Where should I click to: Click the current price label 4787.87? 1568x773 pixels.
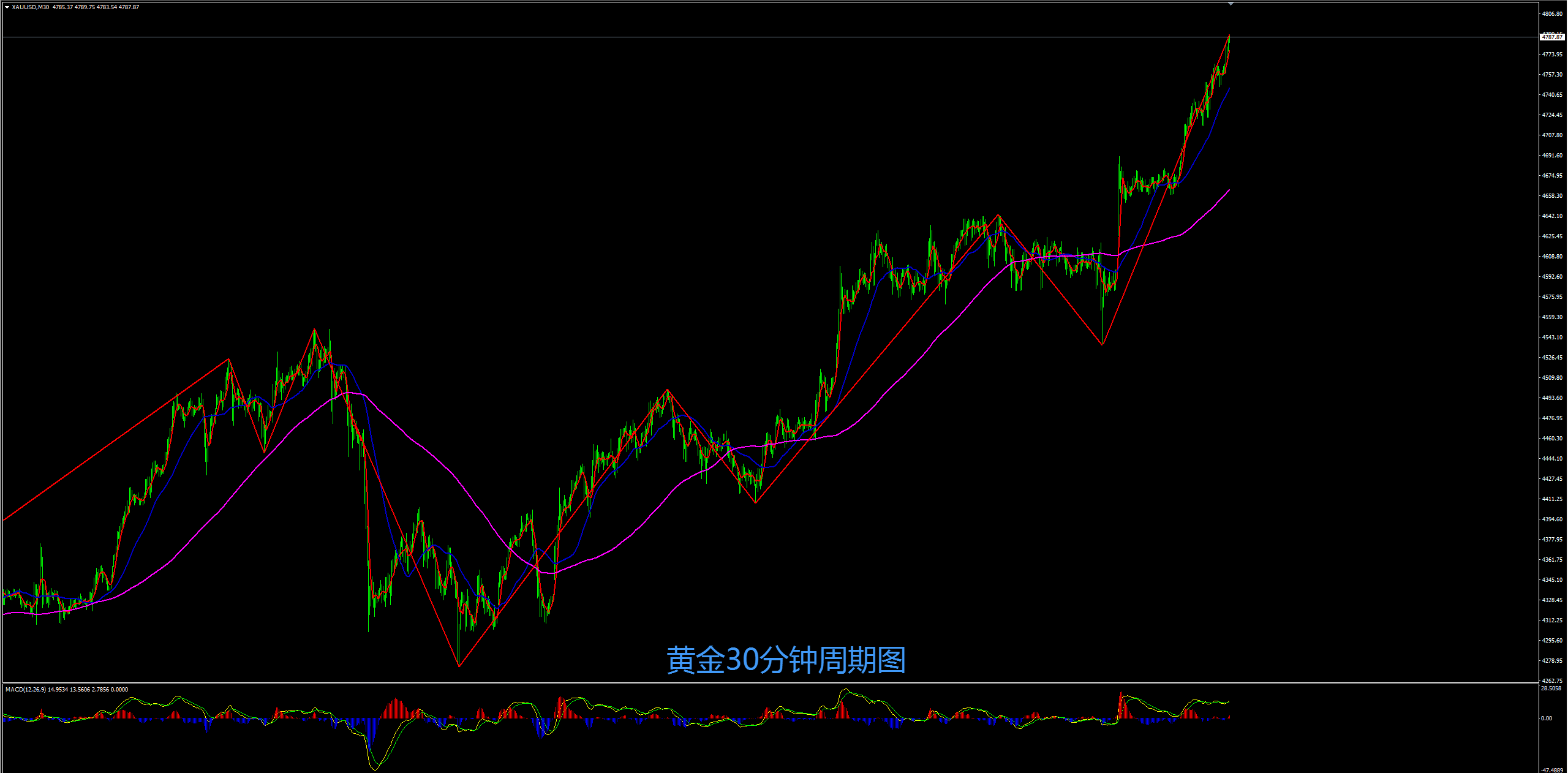click(x=1551, y=37)
